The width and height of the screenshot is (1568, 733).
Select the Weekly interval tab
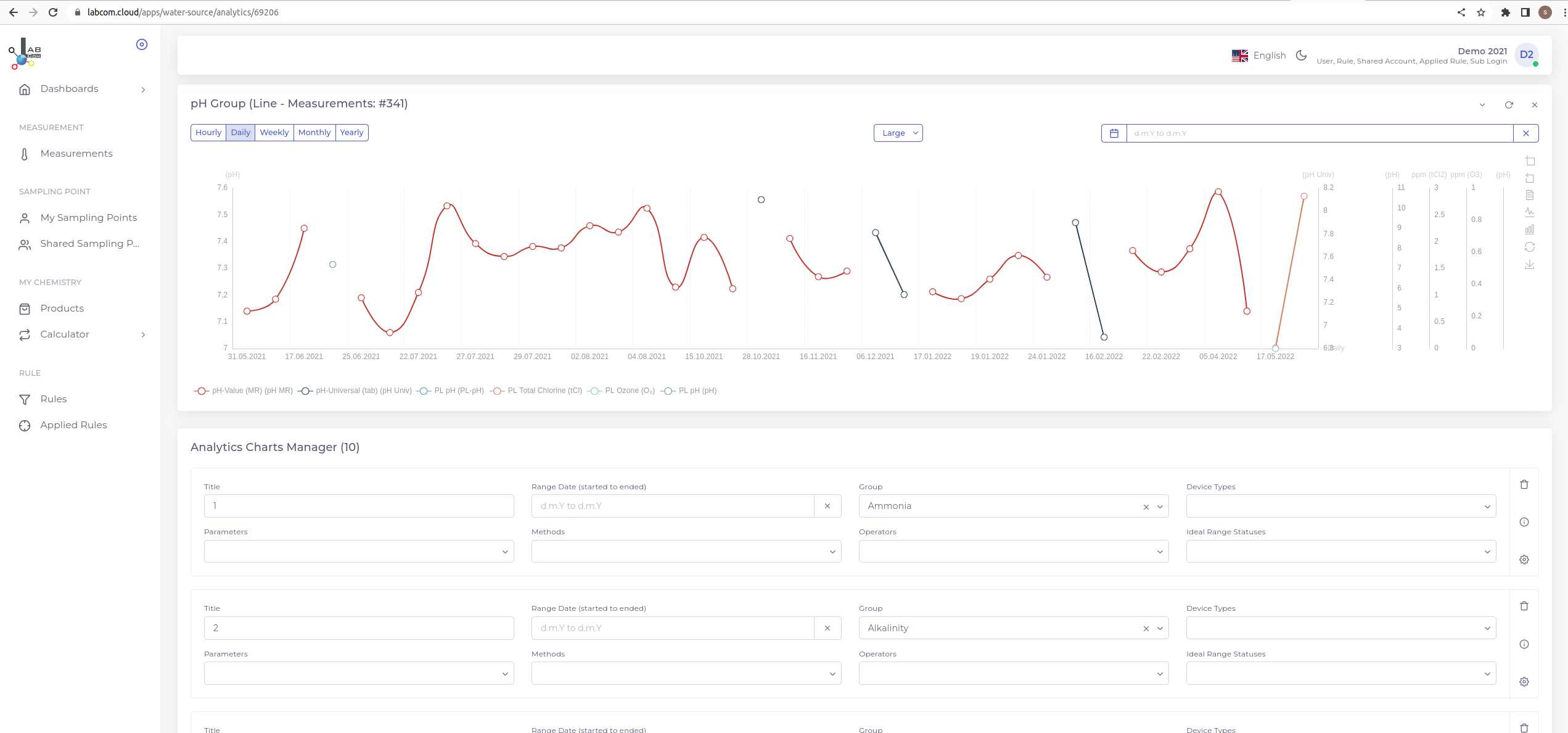[274, 133]
